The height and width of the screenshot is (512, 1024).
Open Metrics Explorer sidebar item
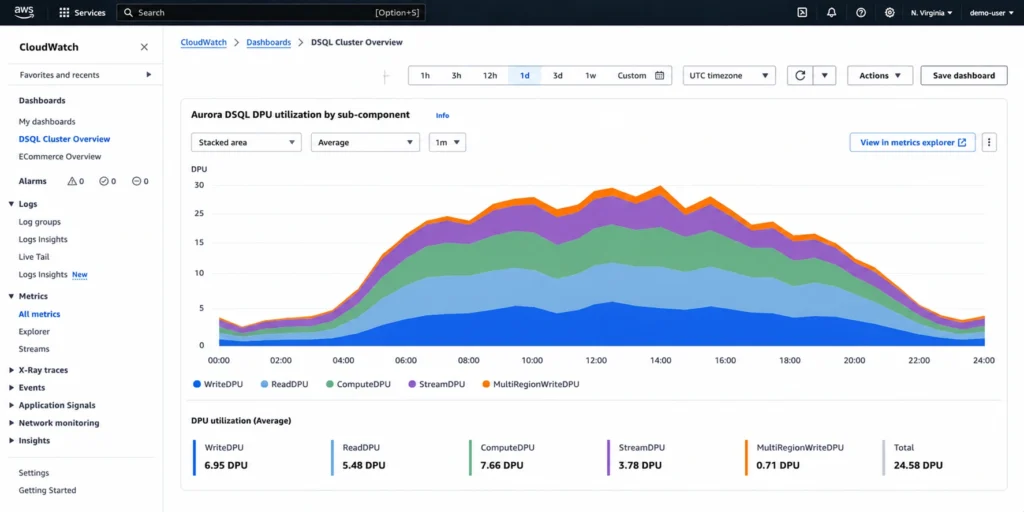tap(34, 332)
